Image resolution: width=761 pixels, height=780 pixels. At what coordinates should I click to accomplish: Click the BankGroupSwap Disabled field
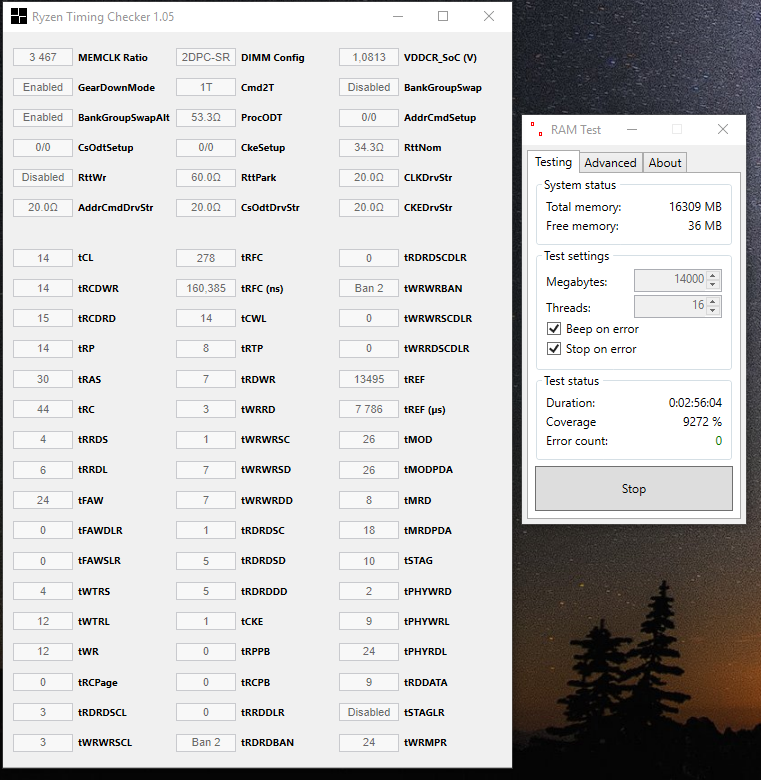pyautogui.click(x=369, y=87)
